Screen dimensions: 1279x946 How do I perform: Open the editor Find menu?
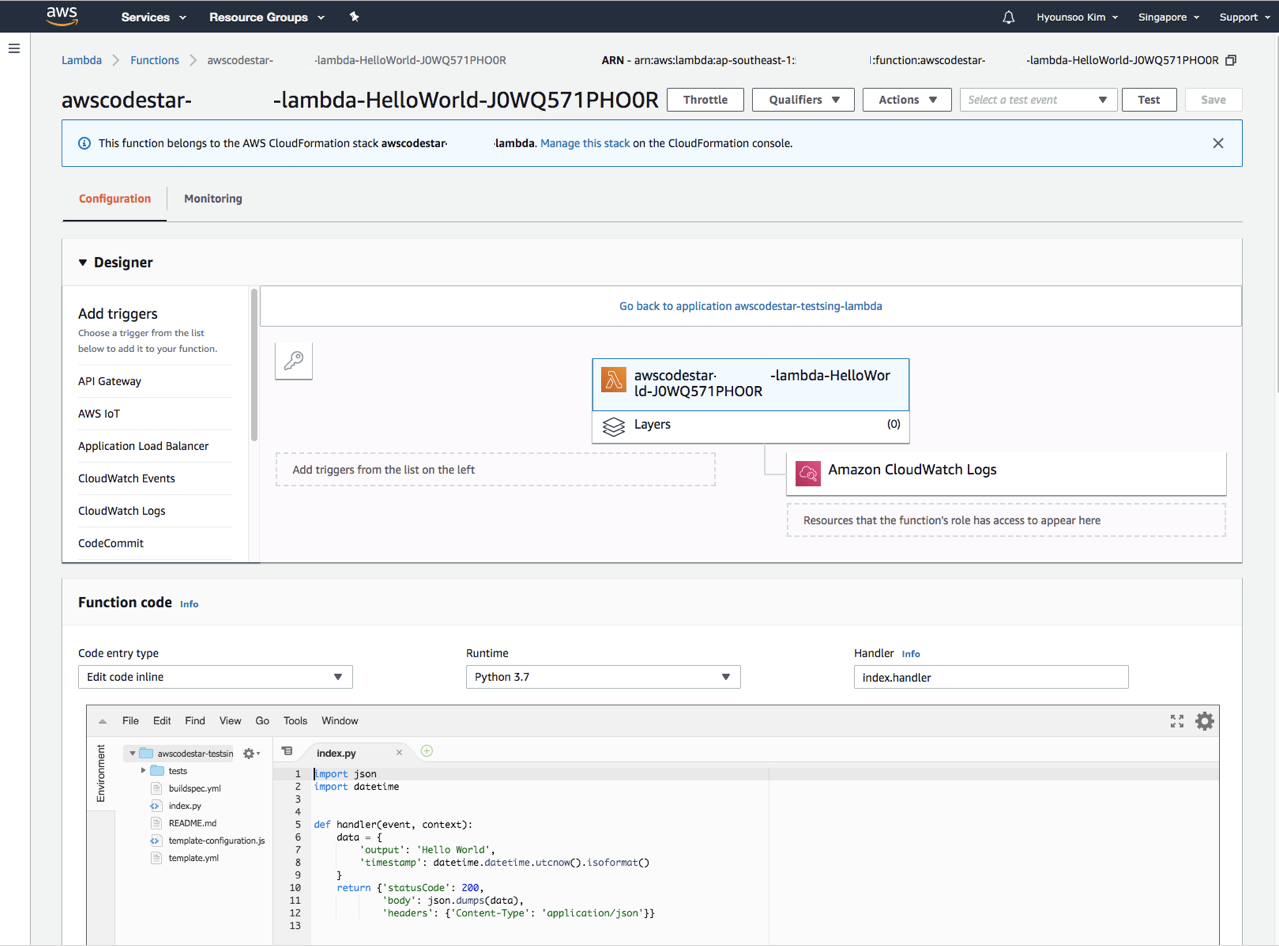pyautogui.click(x=195, y=721)
